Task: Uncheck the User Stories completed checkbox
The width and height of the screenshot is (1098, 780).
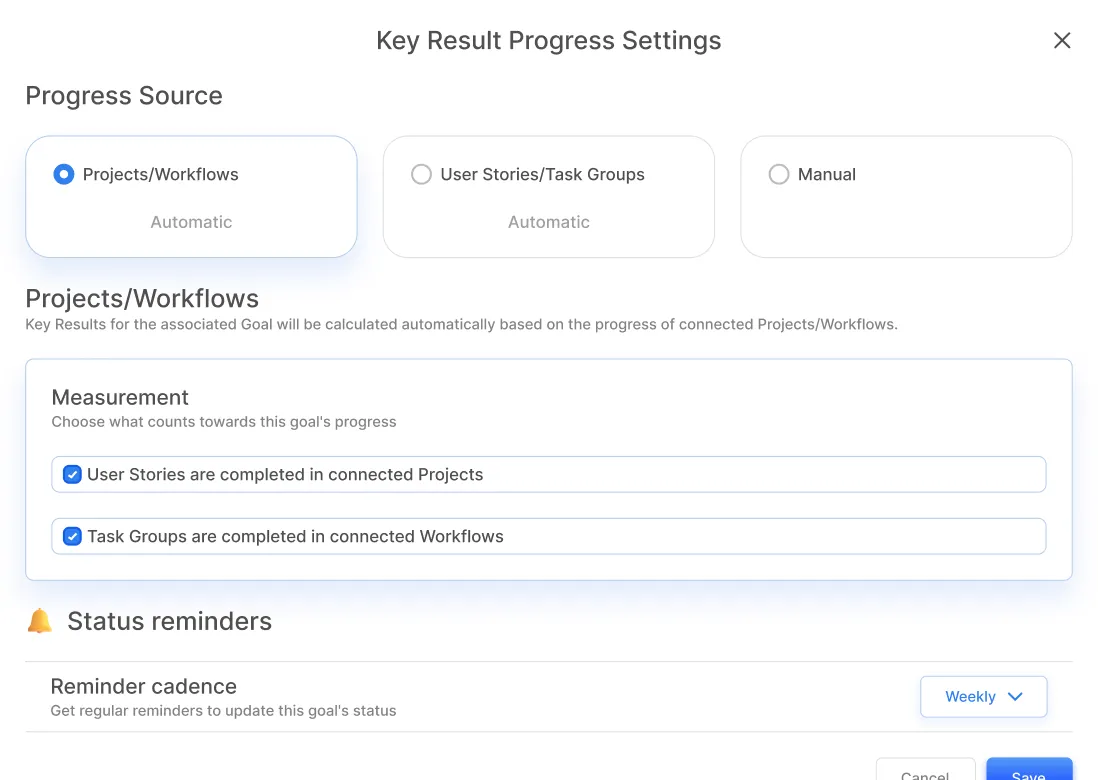Action: (72, 475)
